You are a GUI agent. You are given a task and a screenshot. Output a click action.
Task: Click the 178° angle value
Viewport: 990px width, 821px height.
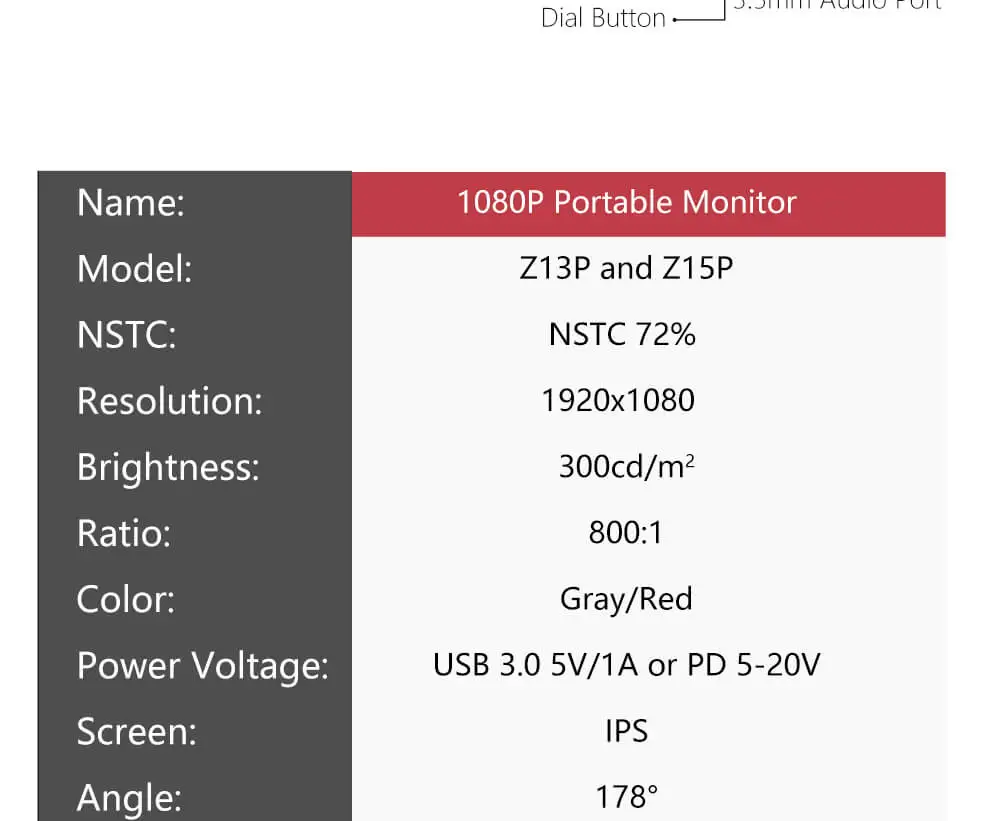click(x=626, y=797)
